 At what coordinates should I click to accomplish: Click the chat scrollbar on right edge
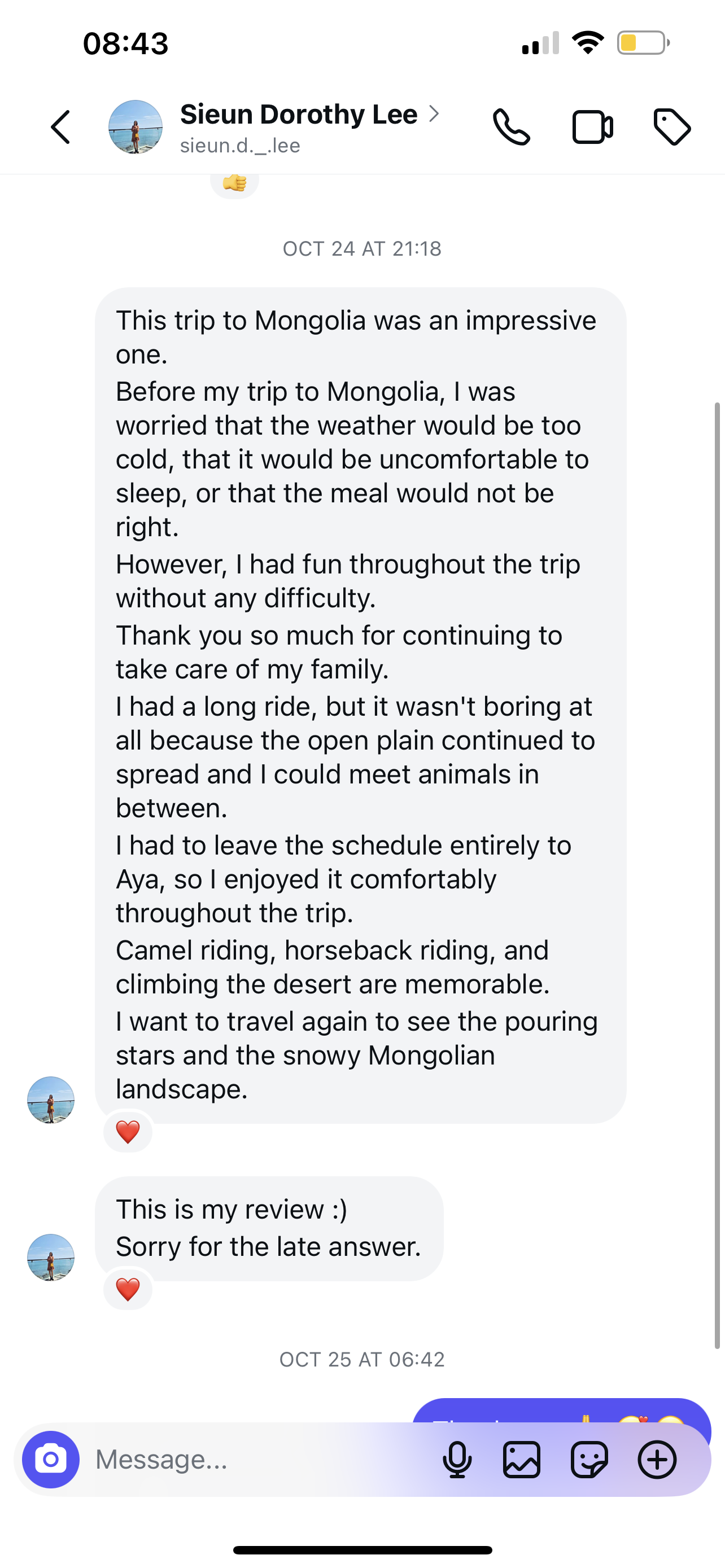(717, 877)
